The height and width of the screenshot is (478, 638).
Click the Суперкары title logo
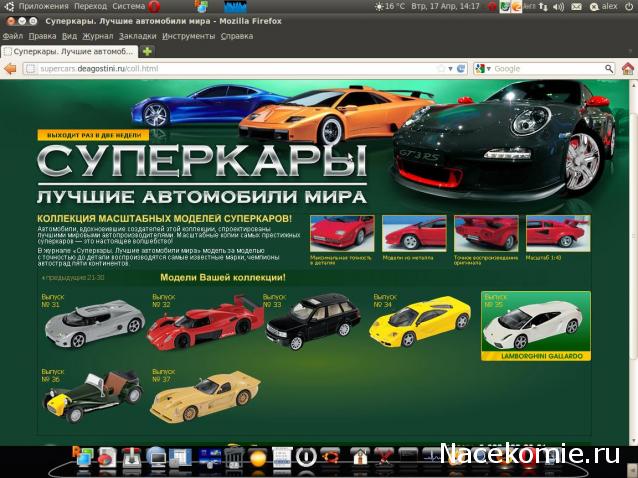202,162
